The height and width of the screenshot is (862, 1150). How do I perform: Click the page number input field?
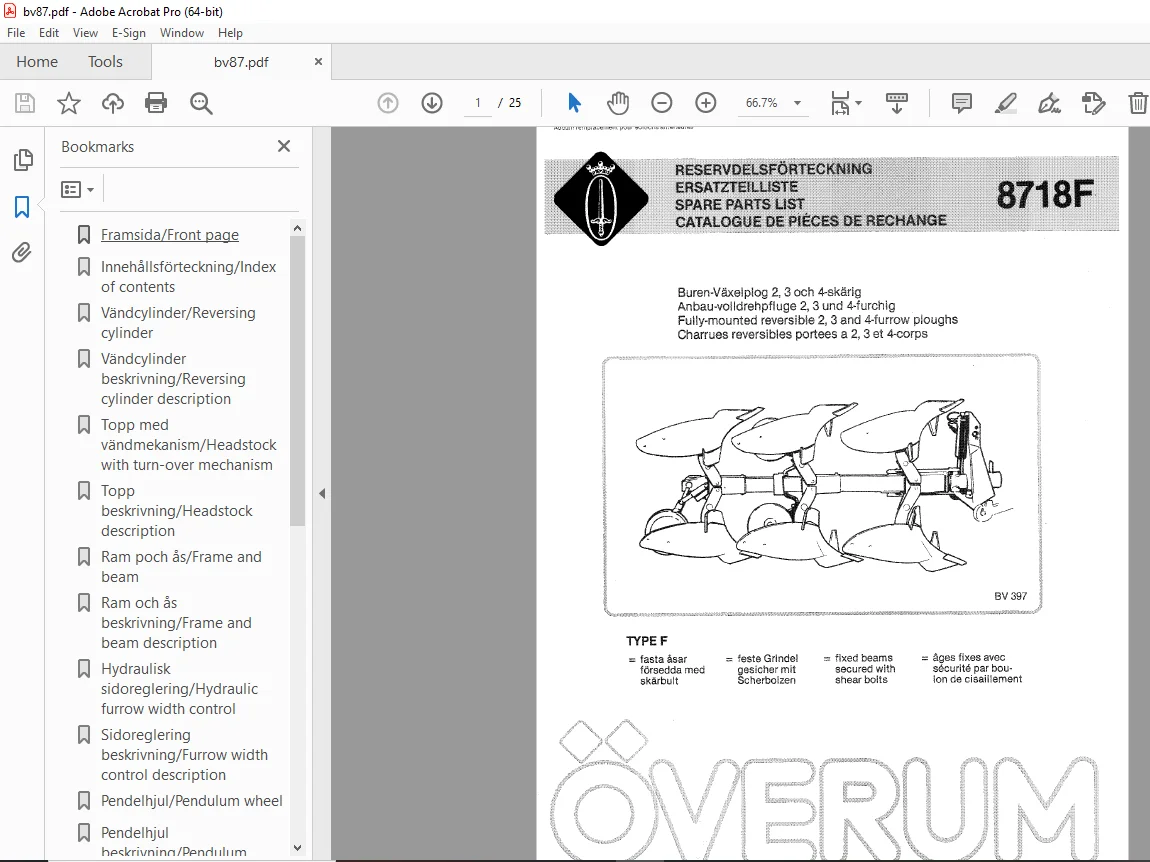click(477, 103)
